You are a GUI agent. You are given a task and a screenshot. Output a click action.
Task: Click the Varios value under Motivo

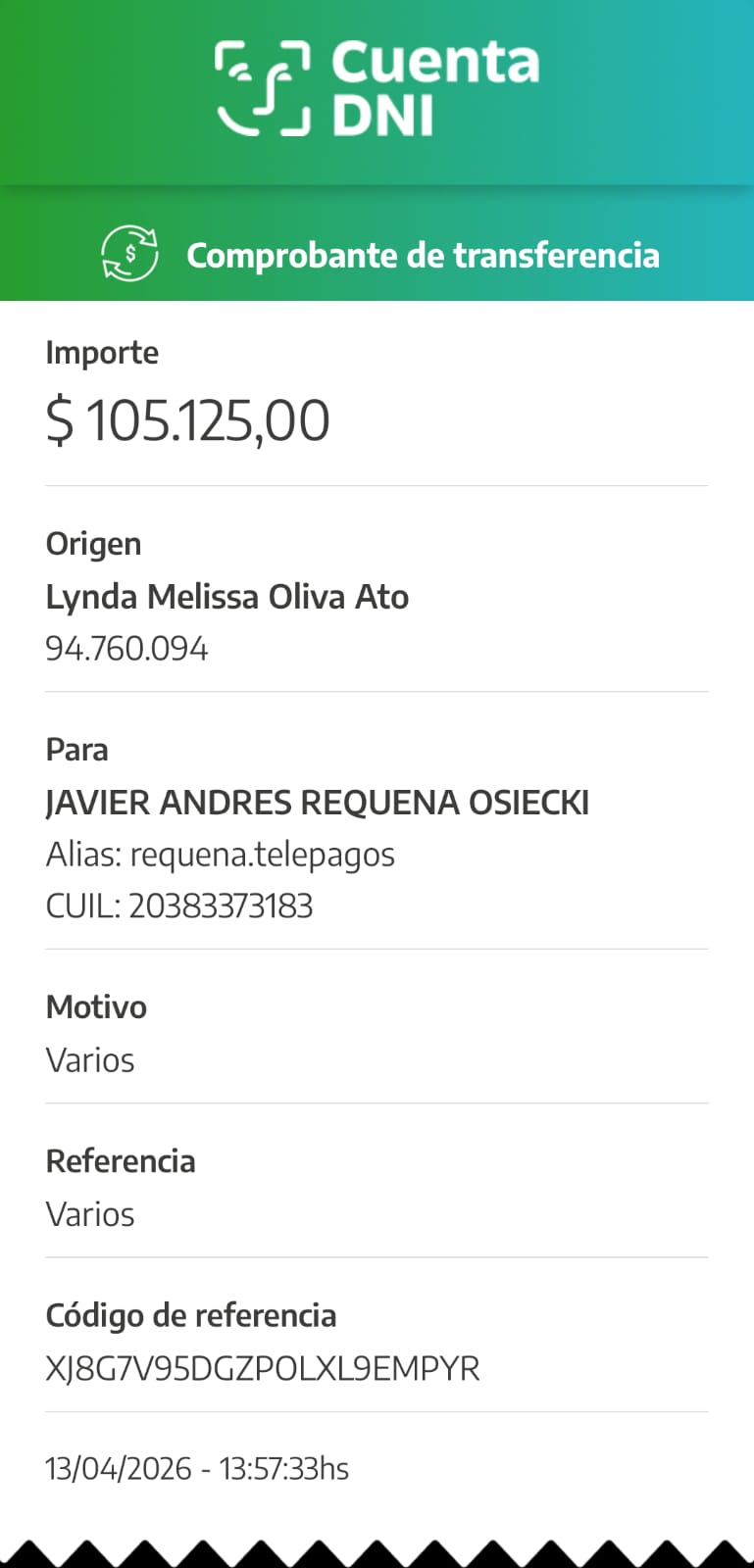tap(90, 1059)
